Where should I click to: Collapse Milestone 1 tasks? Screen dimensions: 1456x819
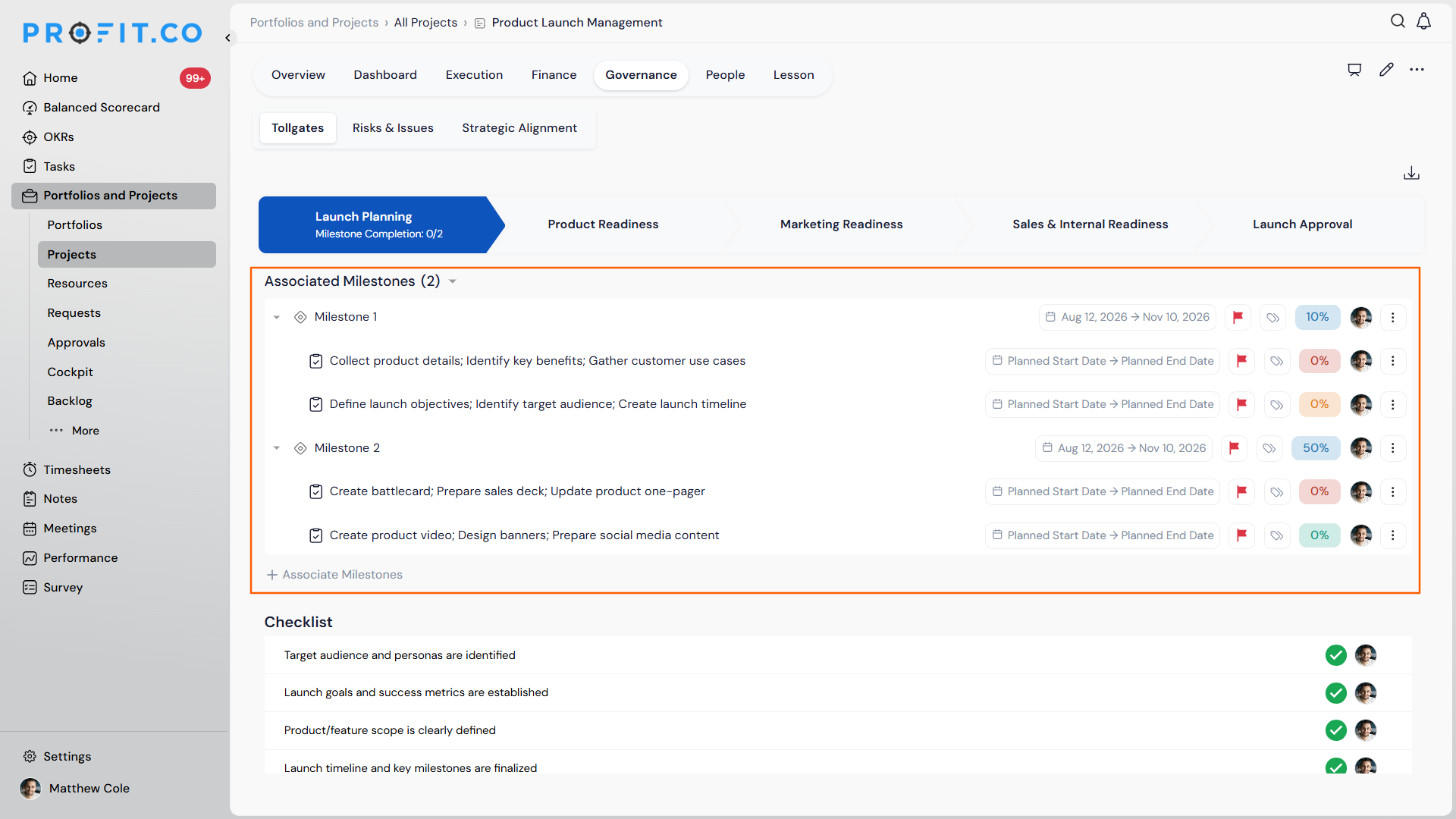[277, 317]
